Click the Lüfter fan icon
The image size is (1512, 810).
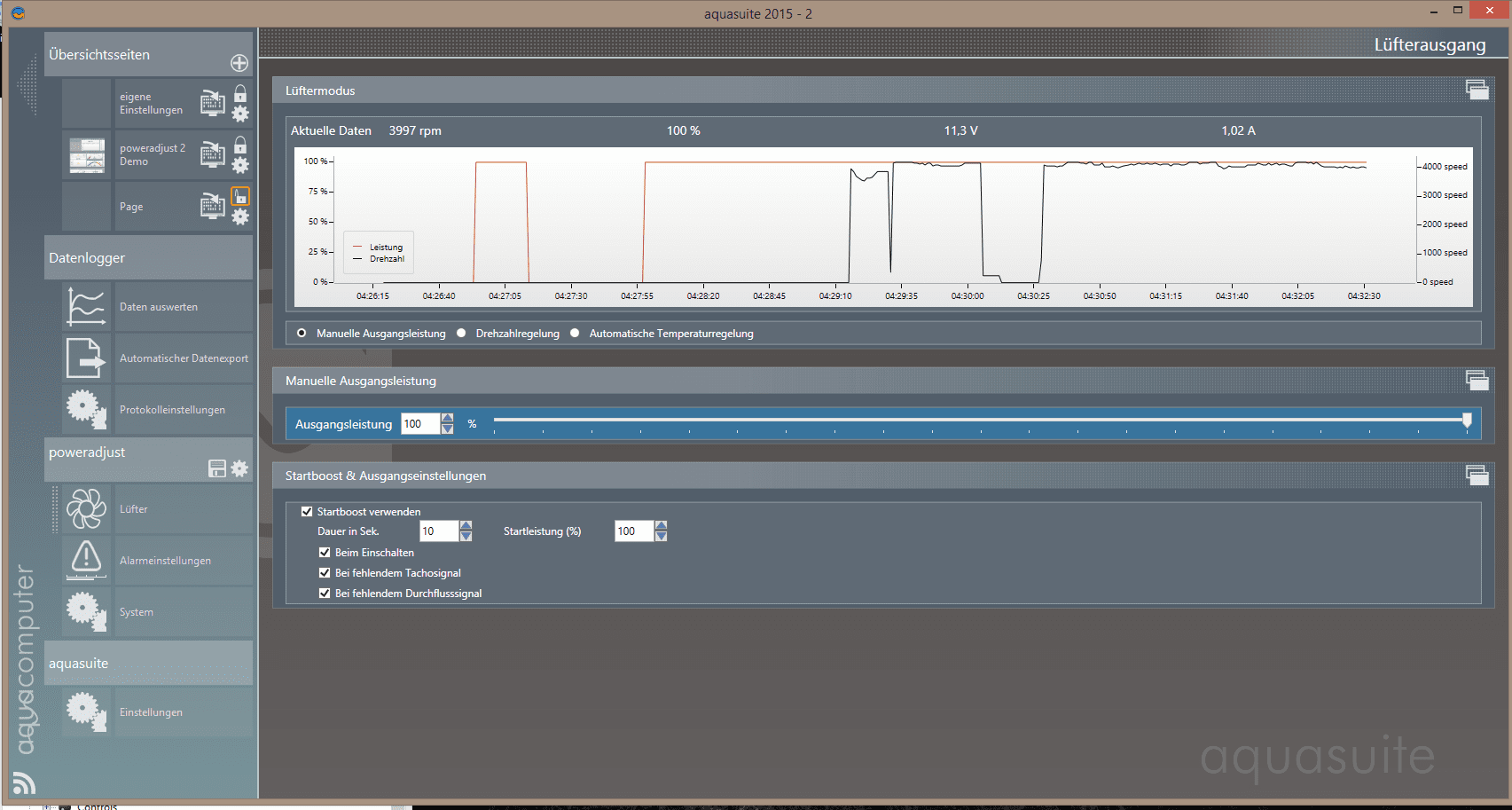86,509
